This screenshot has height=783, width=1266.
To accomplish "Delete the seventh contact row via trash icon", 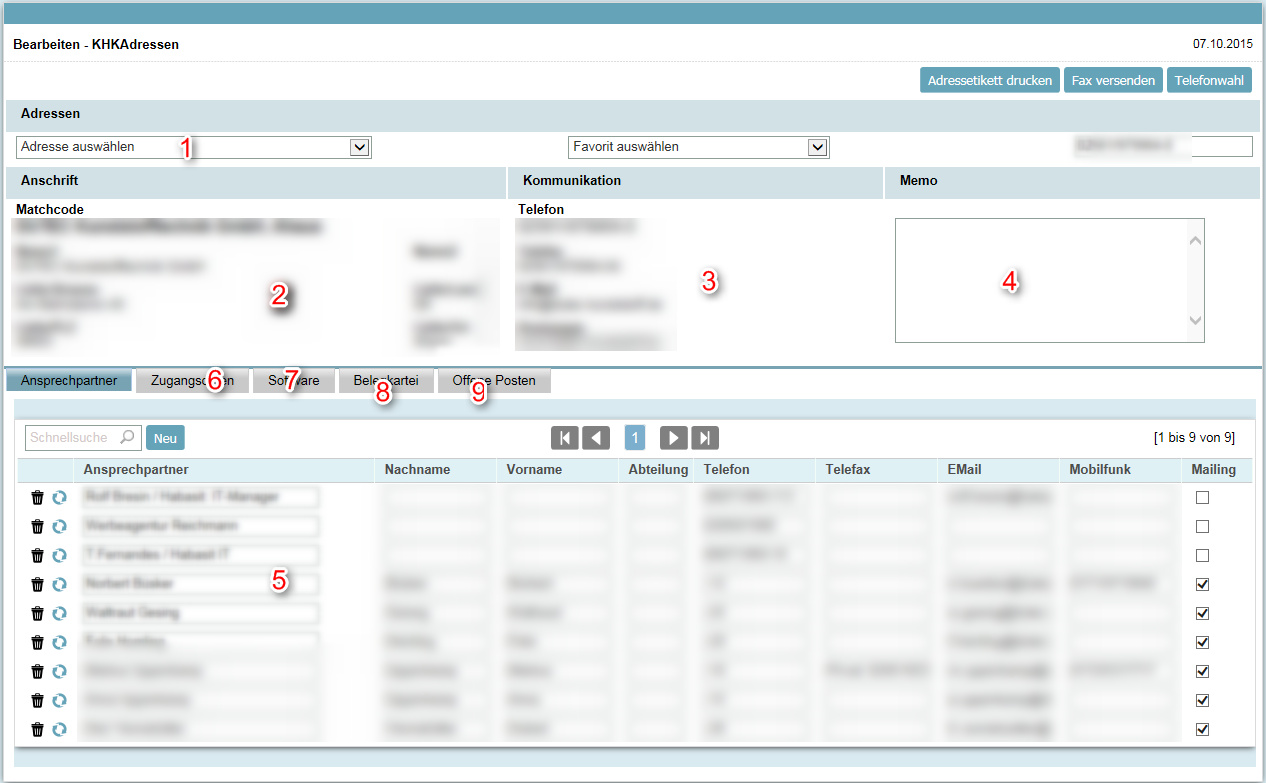I will pos(37,671).
